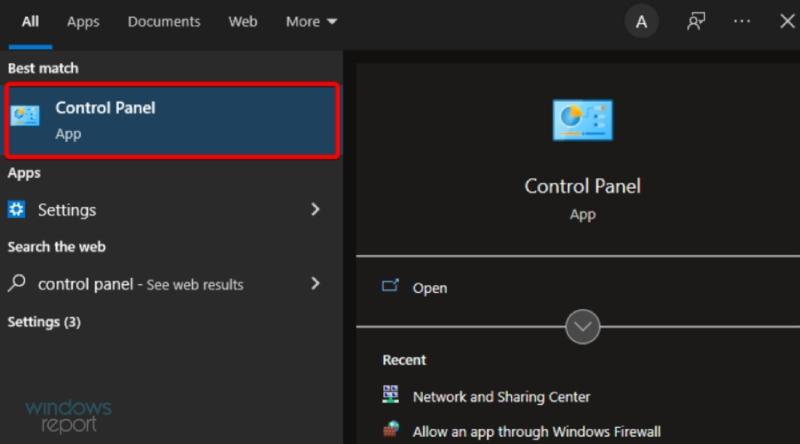800x444 pixels.
Task: Click the Settings gear icon
Action: (16, 209)
